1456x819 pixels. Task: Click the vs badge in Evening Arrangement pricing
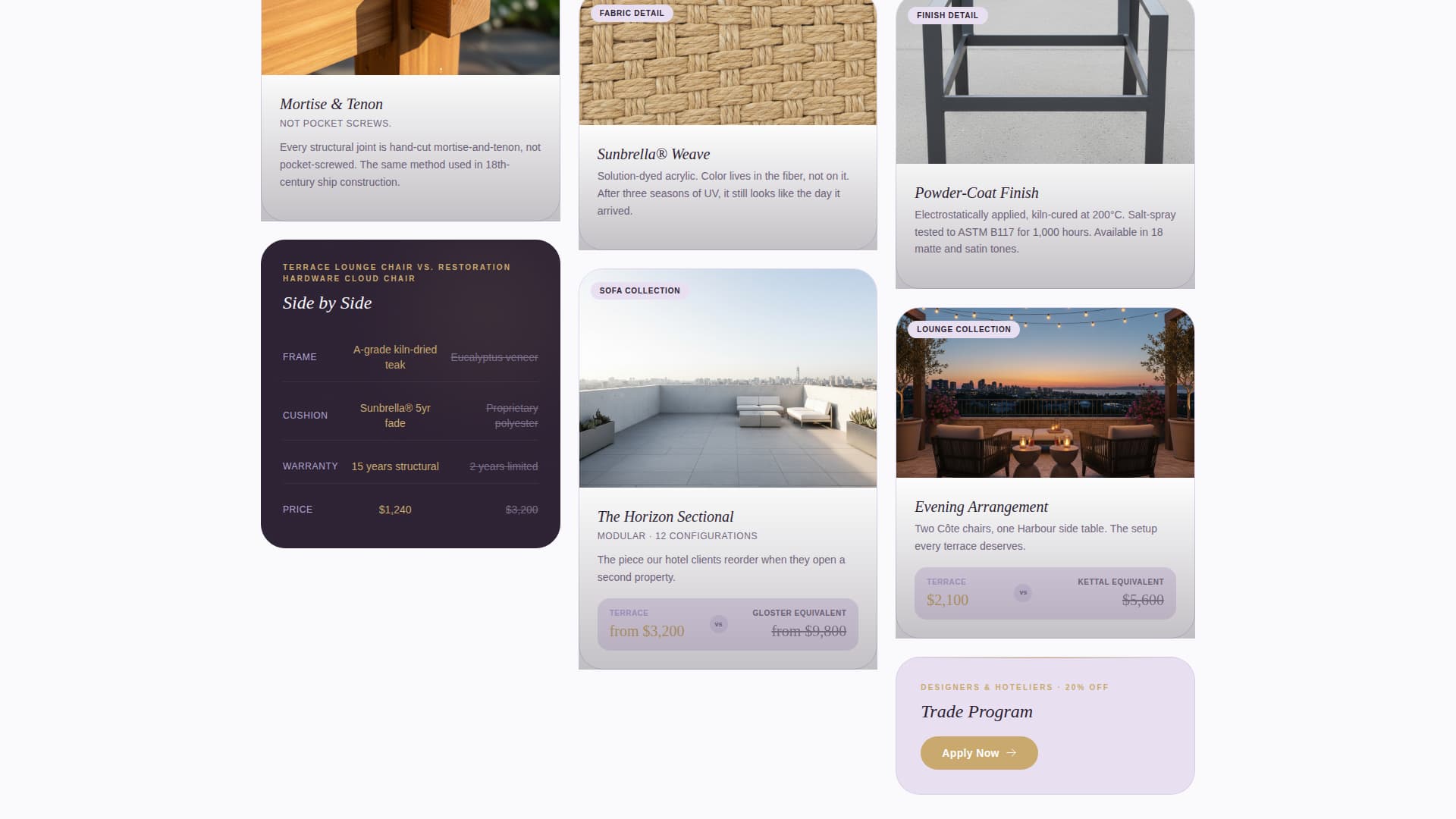[x=1023, y=592]
